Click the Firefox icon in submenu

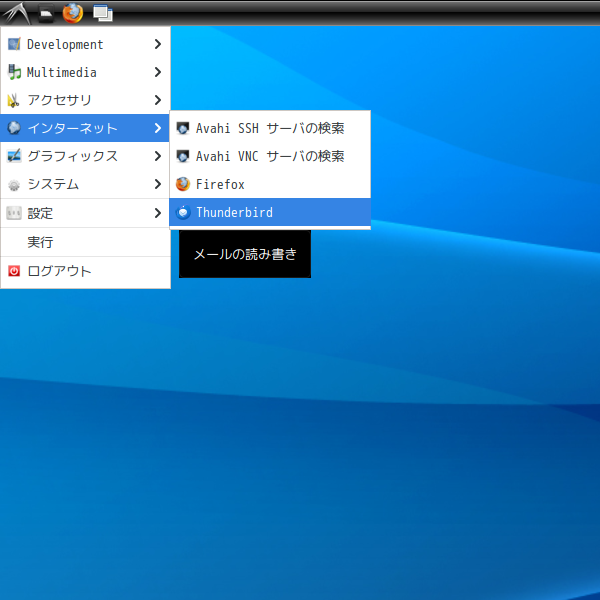point(183,184)
